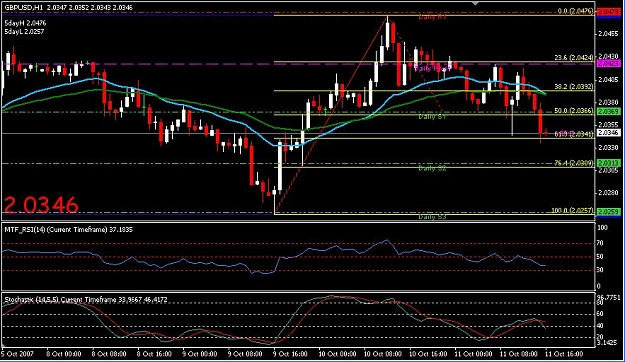Click the 30 level on RSI scale
Viewport: 625px width, 362px height.
600,270
